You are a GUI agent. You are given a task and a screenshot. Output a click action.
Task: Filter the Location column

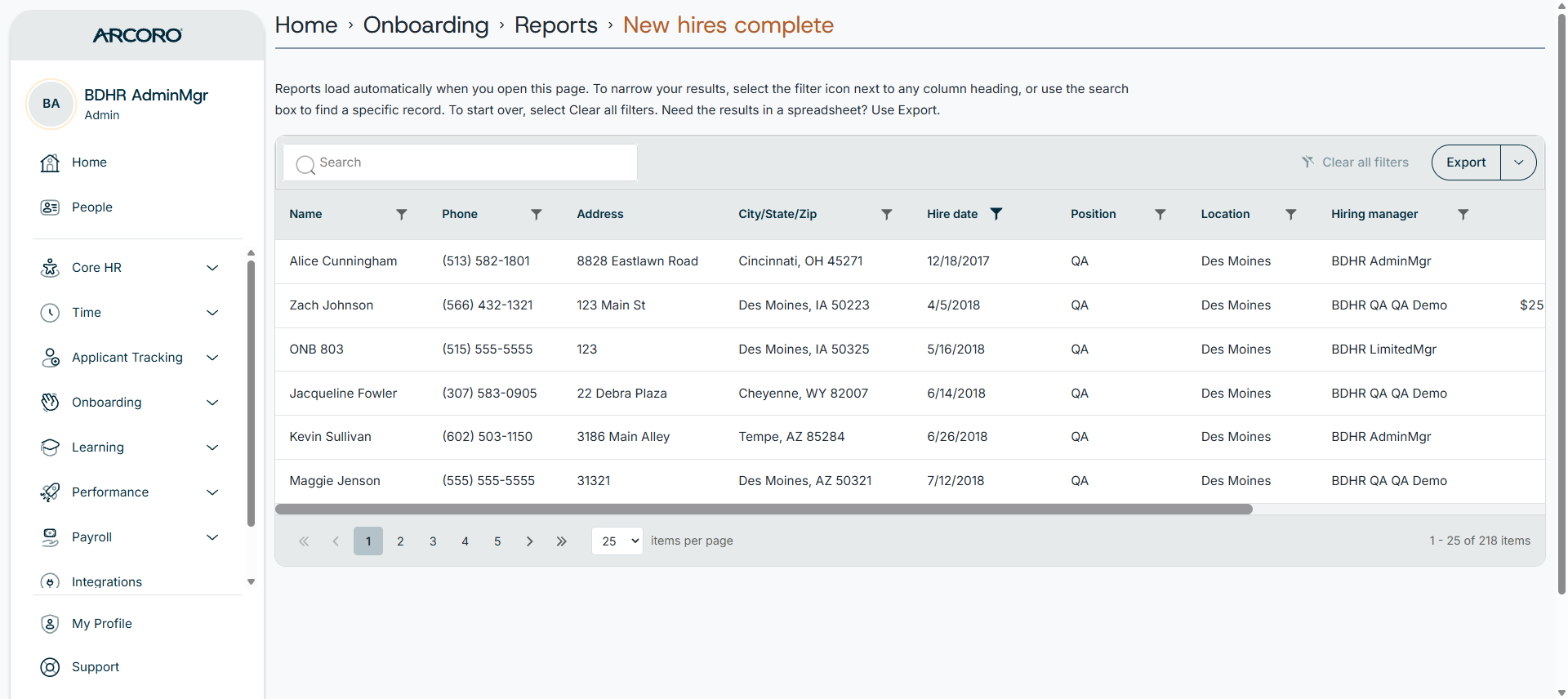point(1291,215)
